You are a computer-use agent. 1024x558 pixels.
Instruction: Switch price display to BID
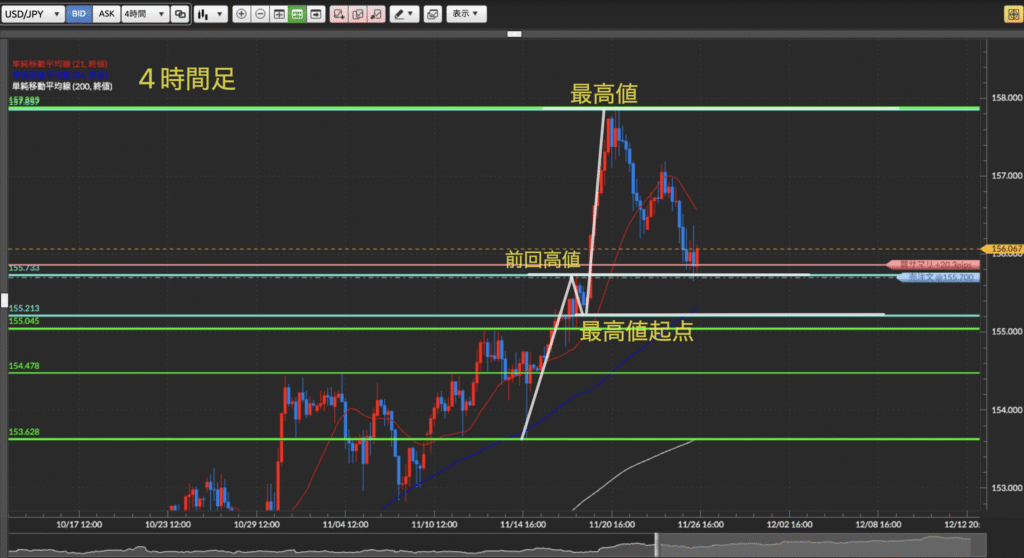pos(80,14)
